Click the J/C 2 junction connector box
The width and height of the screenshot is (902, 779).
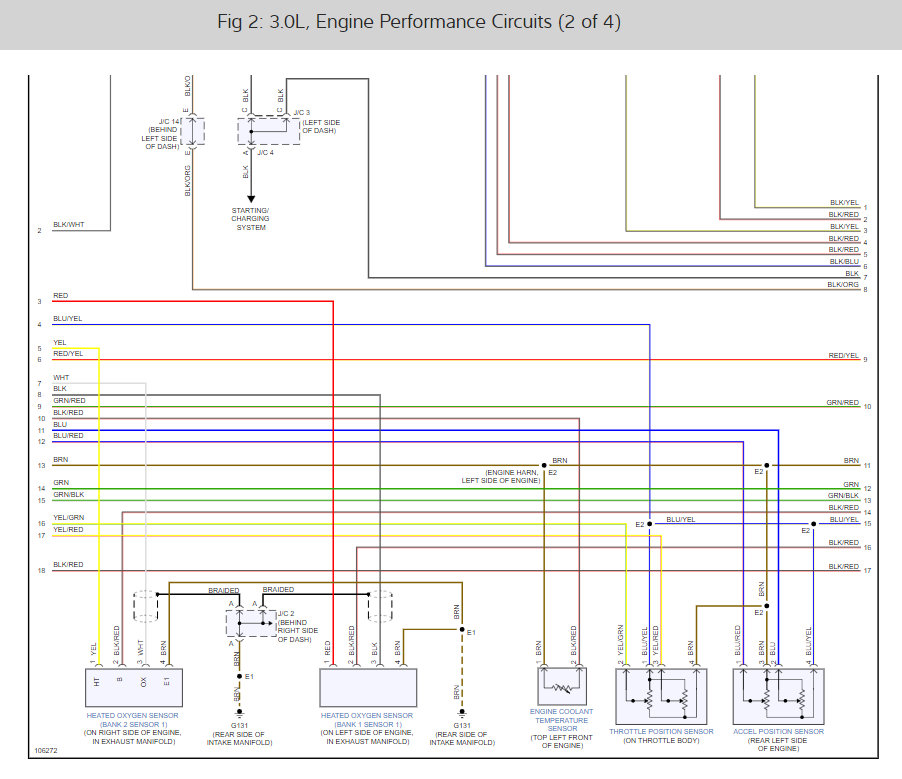click(251, 623)
